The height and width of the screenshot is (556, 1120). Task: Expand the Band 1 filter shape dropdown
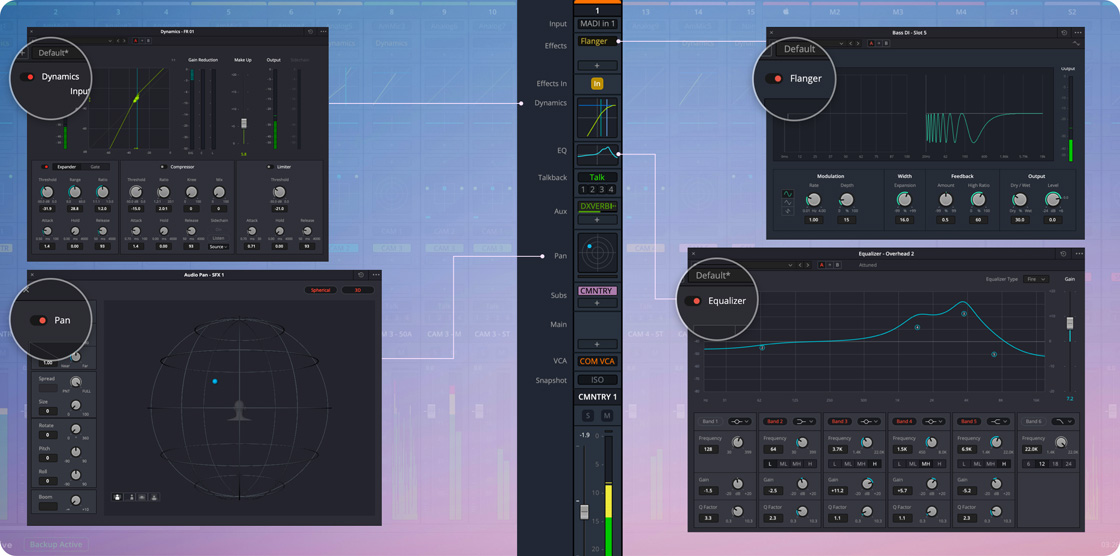tap(740, 422)
